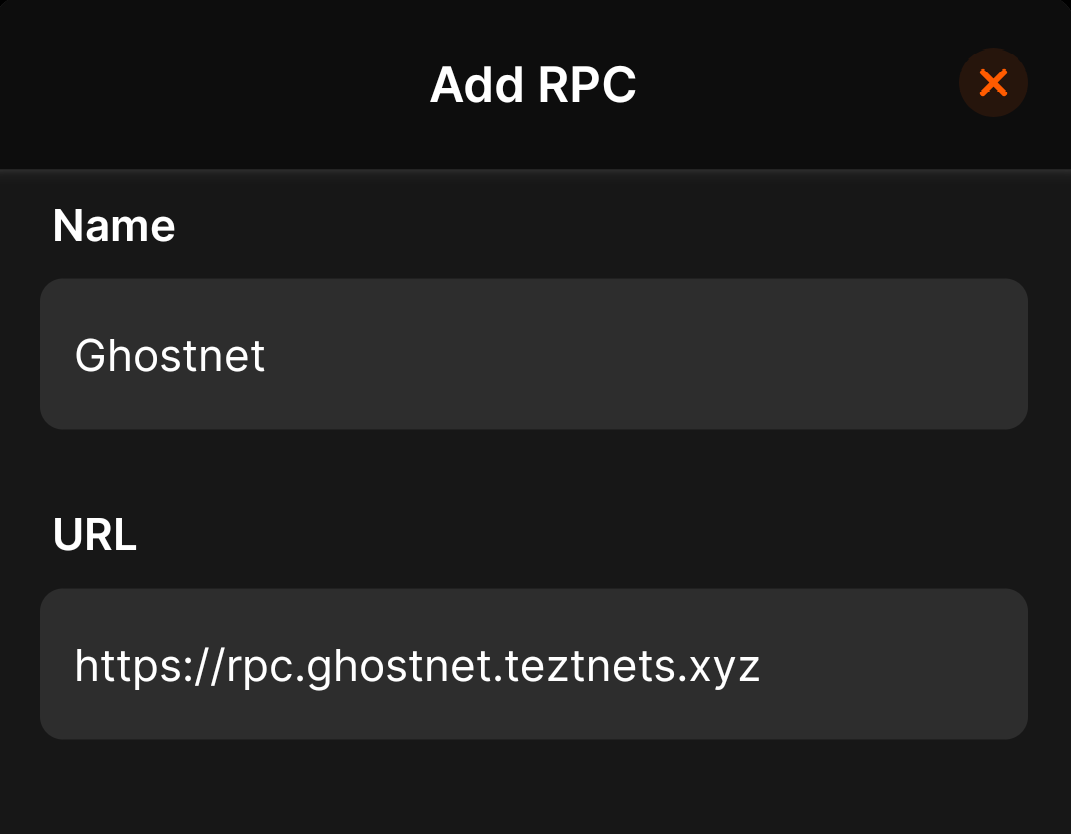Click the URL field label
The height and width of the screenshot is (834, 1071).
point(95,536)
